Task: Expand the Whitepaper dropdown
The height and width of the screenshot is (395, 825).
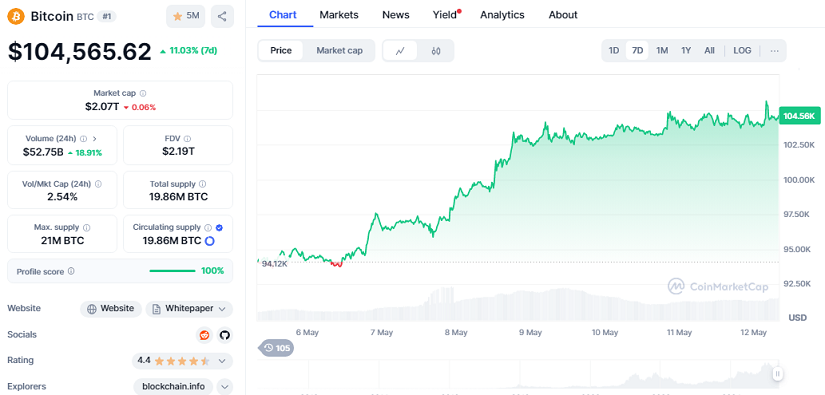Action: click(222, 309)
